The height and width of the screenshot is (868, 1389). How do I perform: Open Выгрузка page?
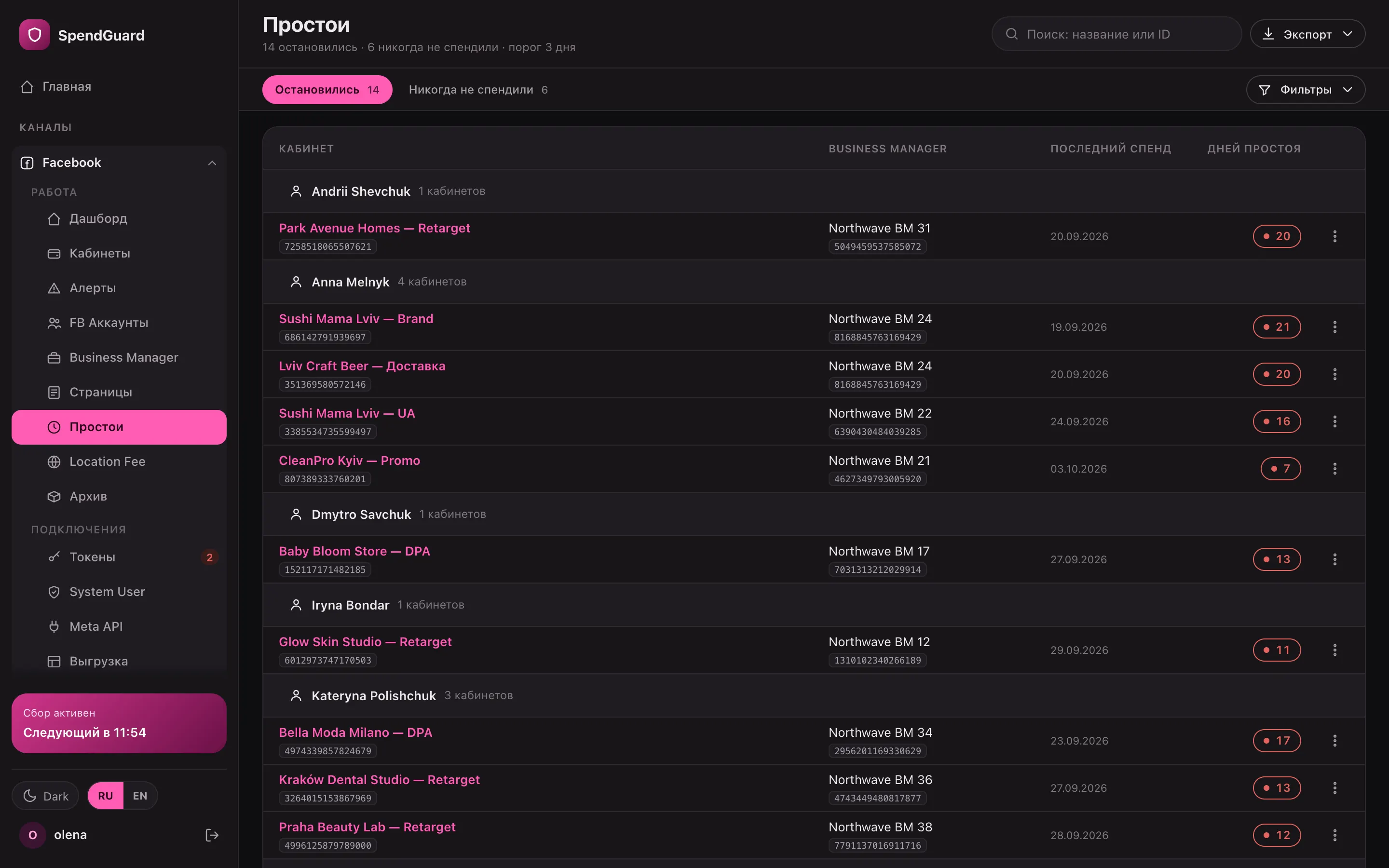pyautogui.click(x=119, y=661)
